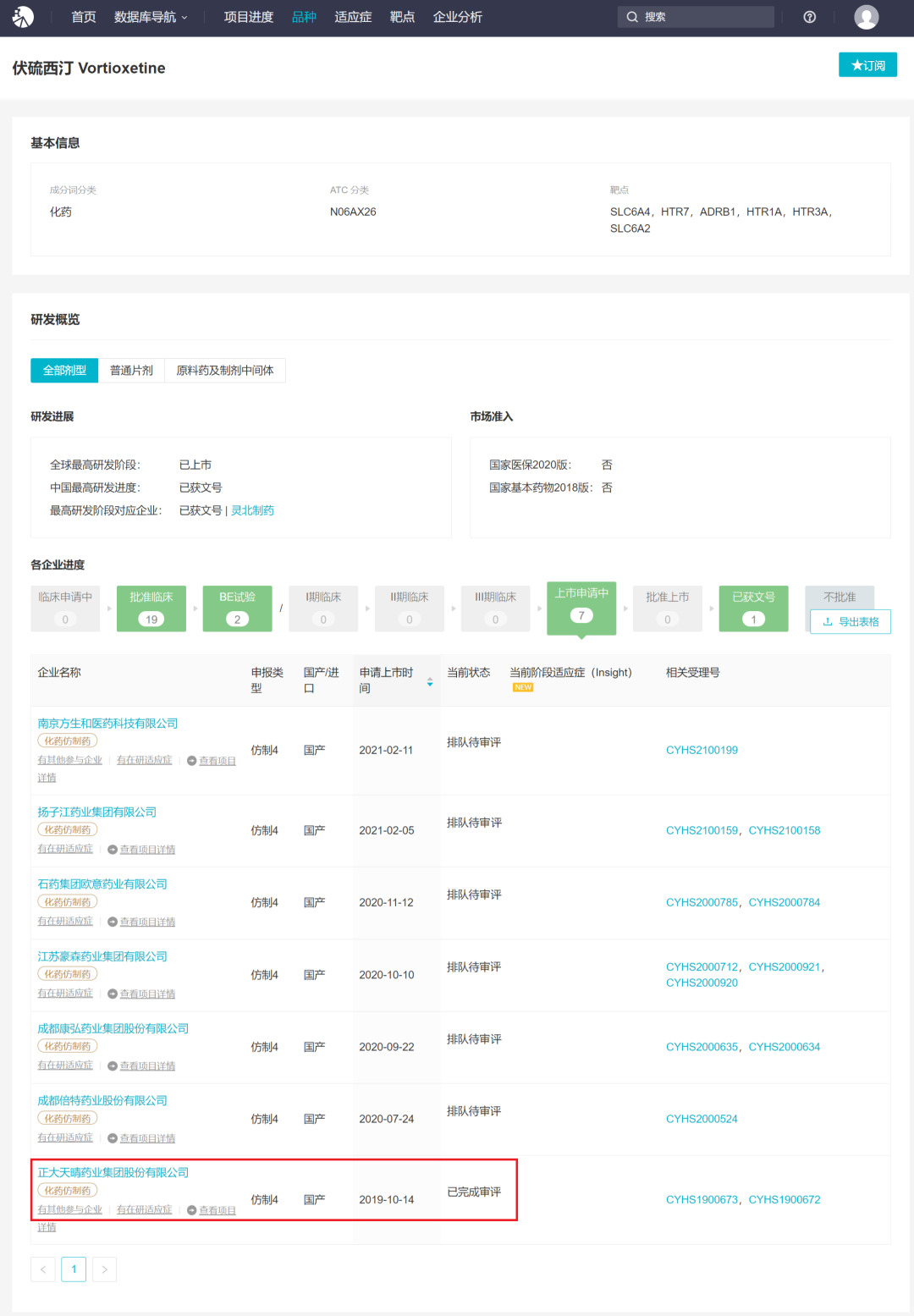The image size is (914, 1316).
Task: Click ATC code N06AX26
Action: coord(353,212)
